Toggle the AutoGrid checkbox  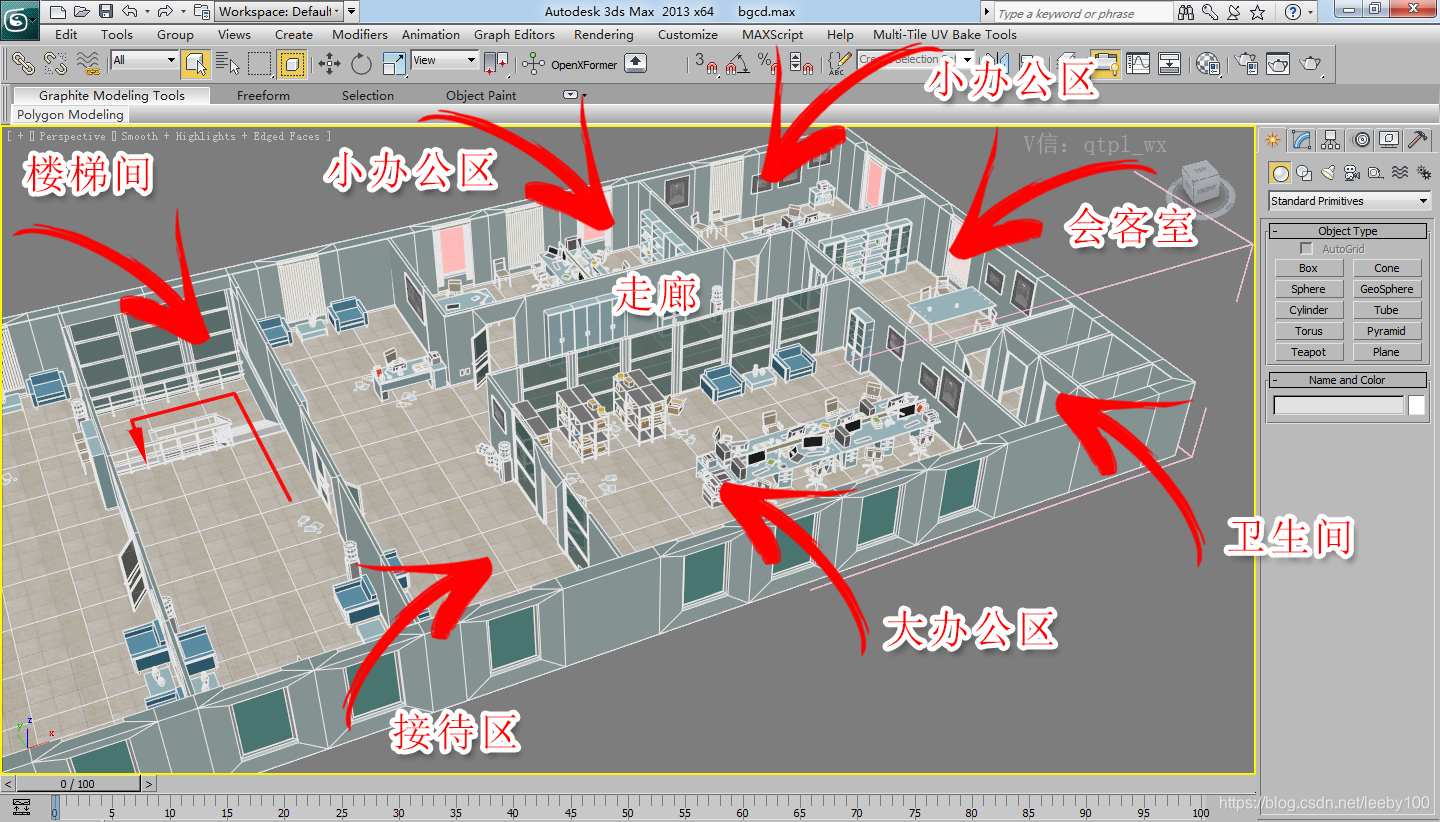(1306, 248)
